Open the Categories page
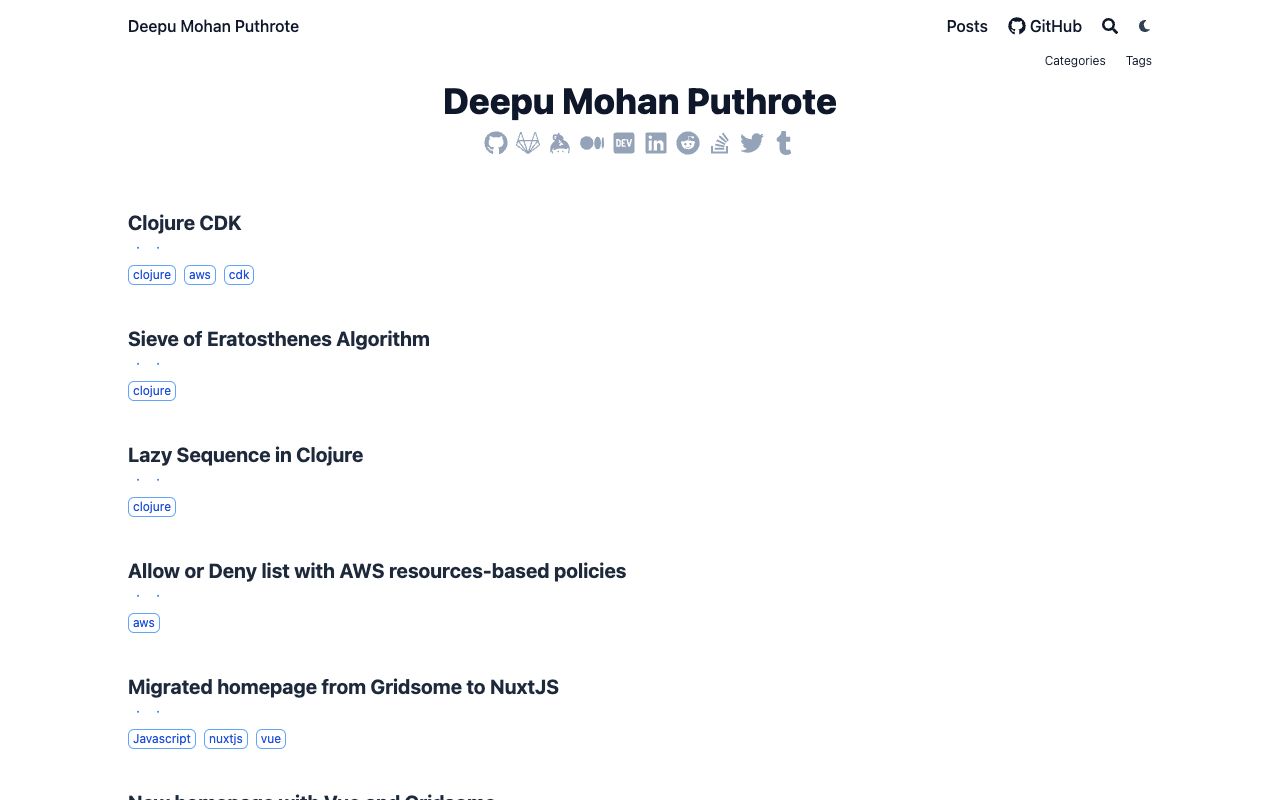1280x800 pixels. (1075, 61)
